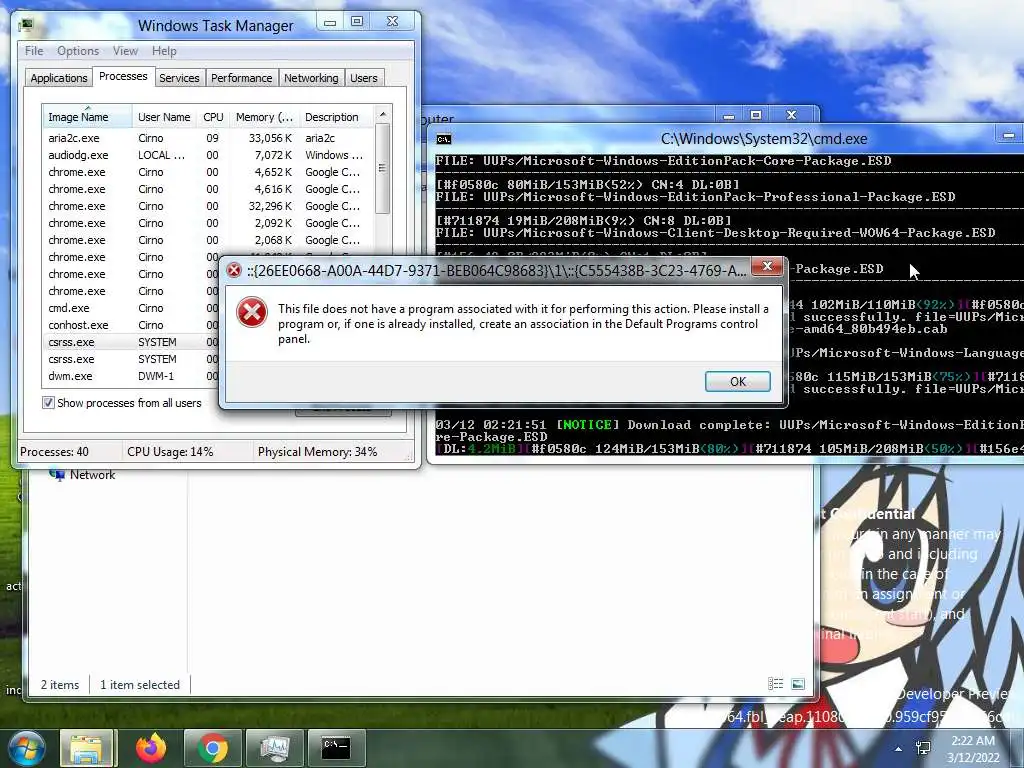
Task: Select the aria2c.exe process row
Action: 209,138
